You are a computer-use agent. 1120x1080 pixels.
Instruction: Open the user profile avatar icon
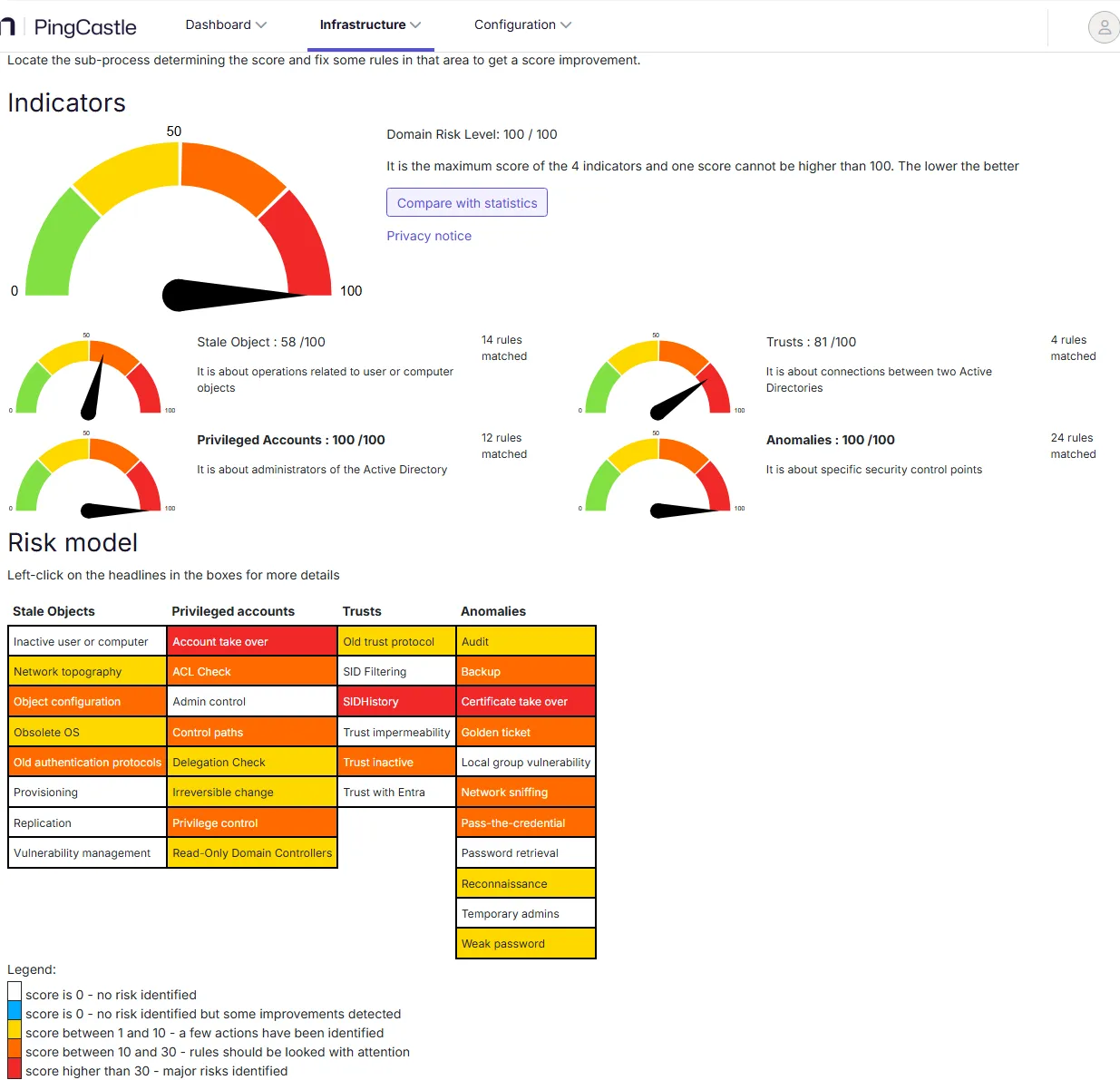(1104, 27)
